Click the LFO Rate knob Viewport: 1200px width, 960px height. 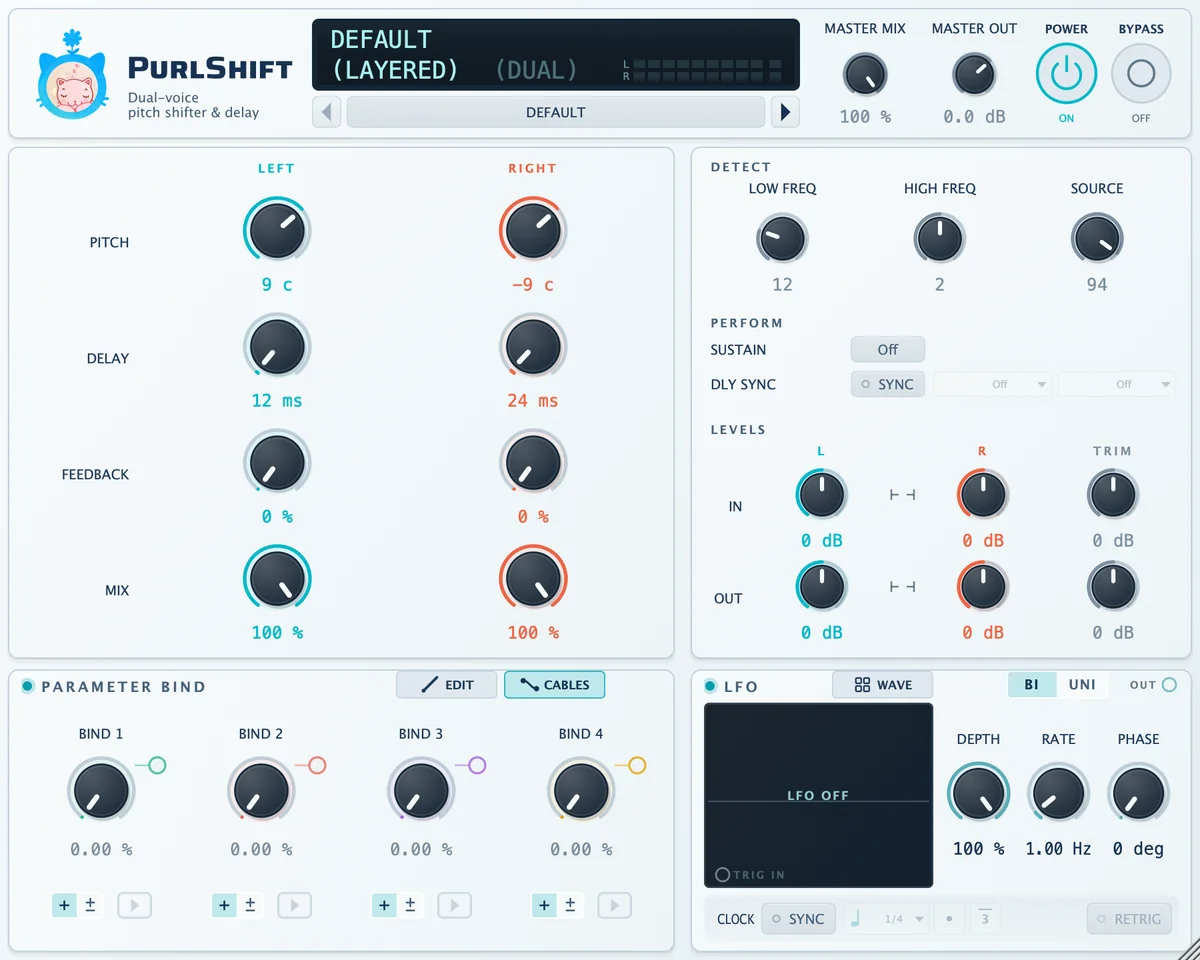click(1058, 795)
